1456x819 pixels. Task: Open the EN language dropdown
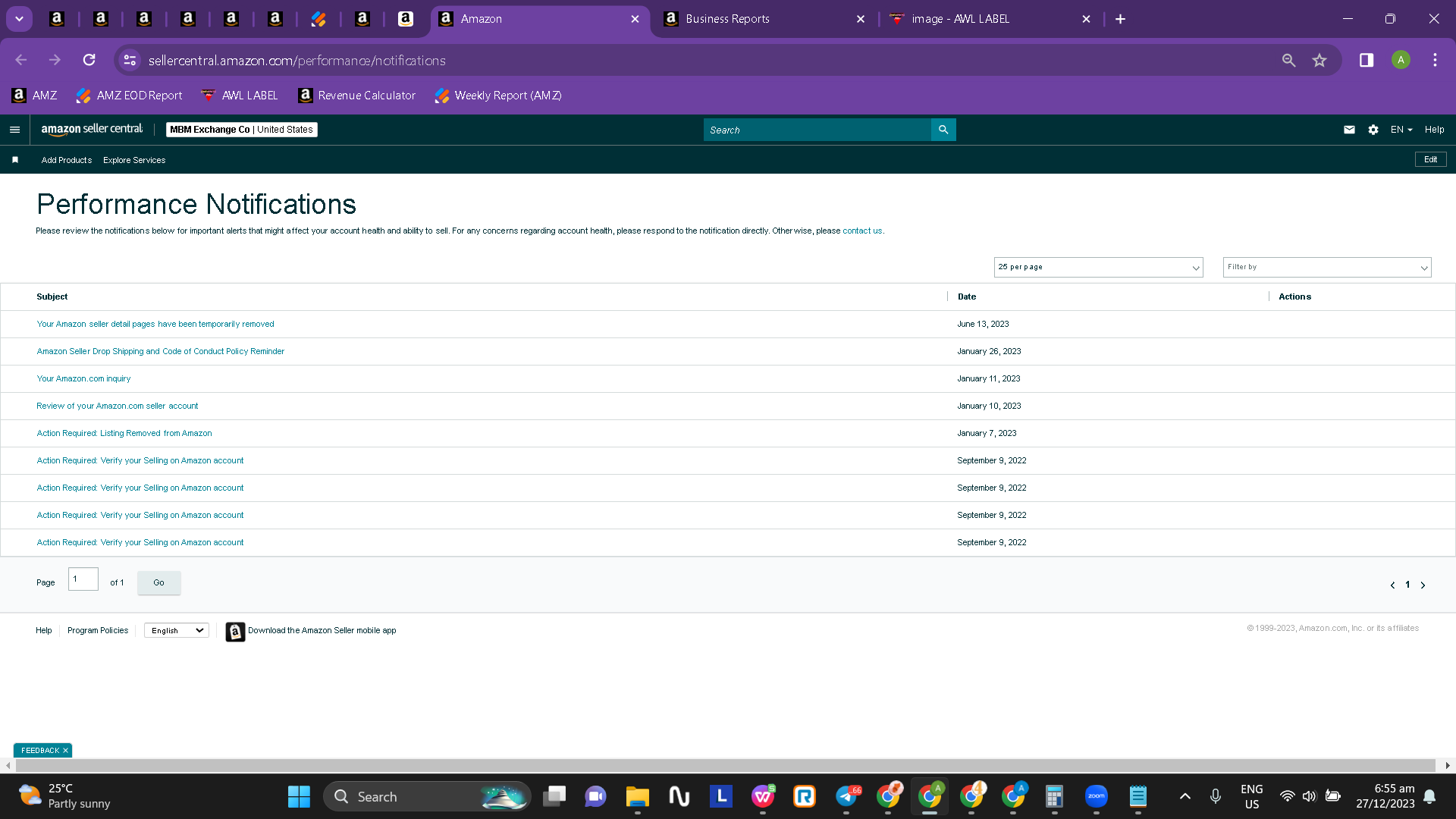pos(1401,130)
